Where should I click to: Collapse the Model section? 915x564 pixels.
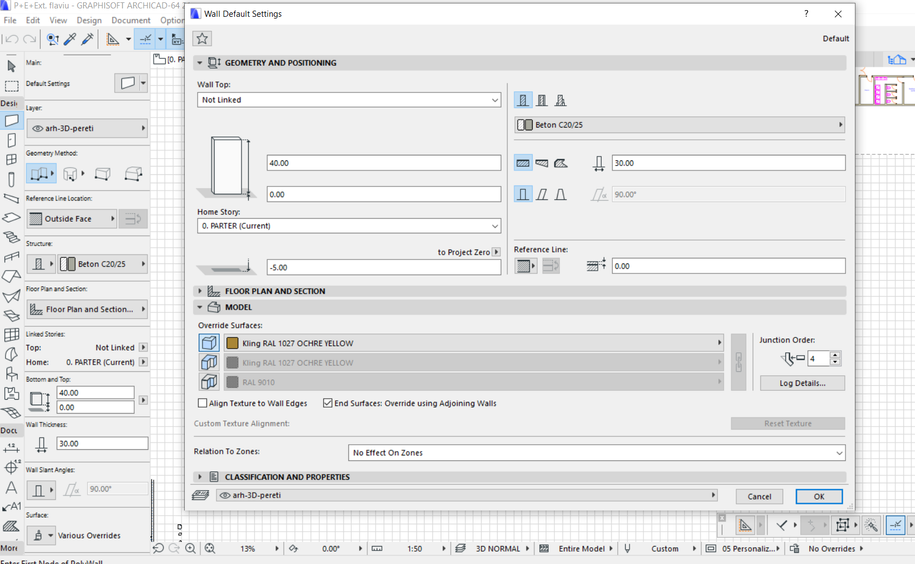[x=200, y=307]
